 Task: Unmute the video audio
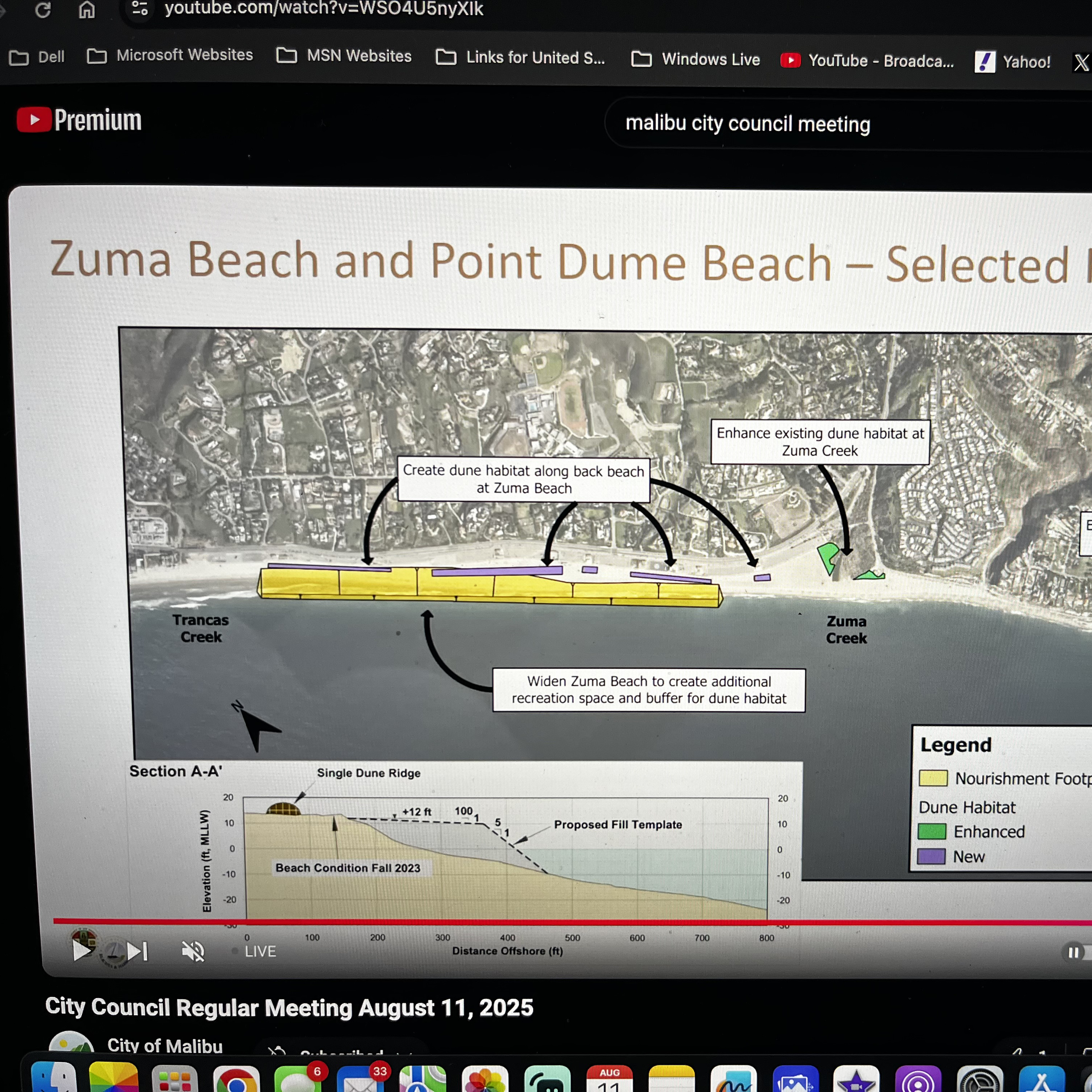coord(193,951)
